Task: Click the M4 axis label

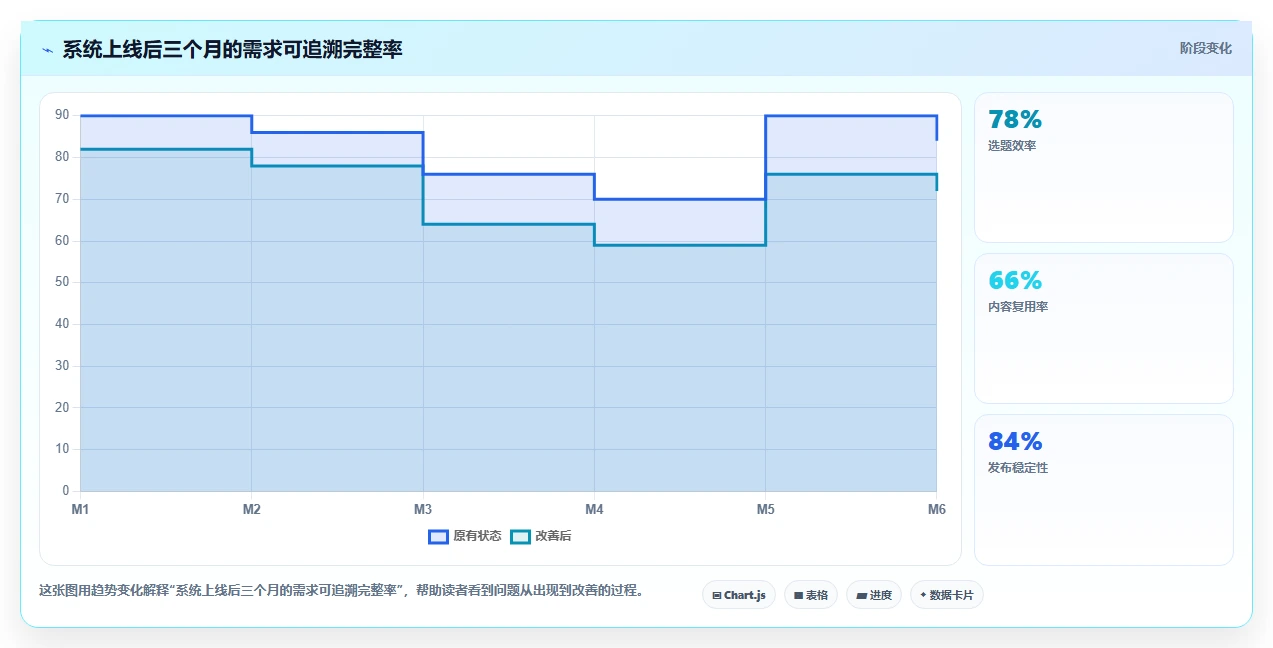Action: [x=594, y=509]
